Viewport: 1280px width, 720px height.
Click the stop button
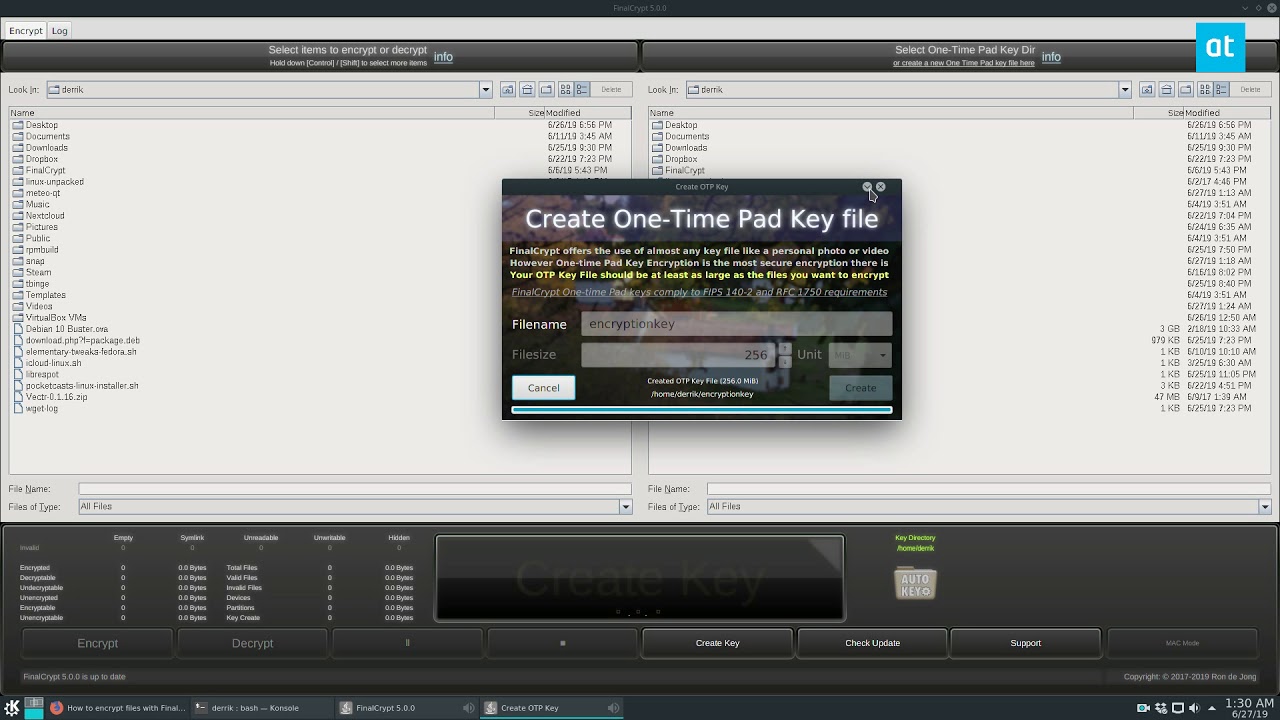562,643
